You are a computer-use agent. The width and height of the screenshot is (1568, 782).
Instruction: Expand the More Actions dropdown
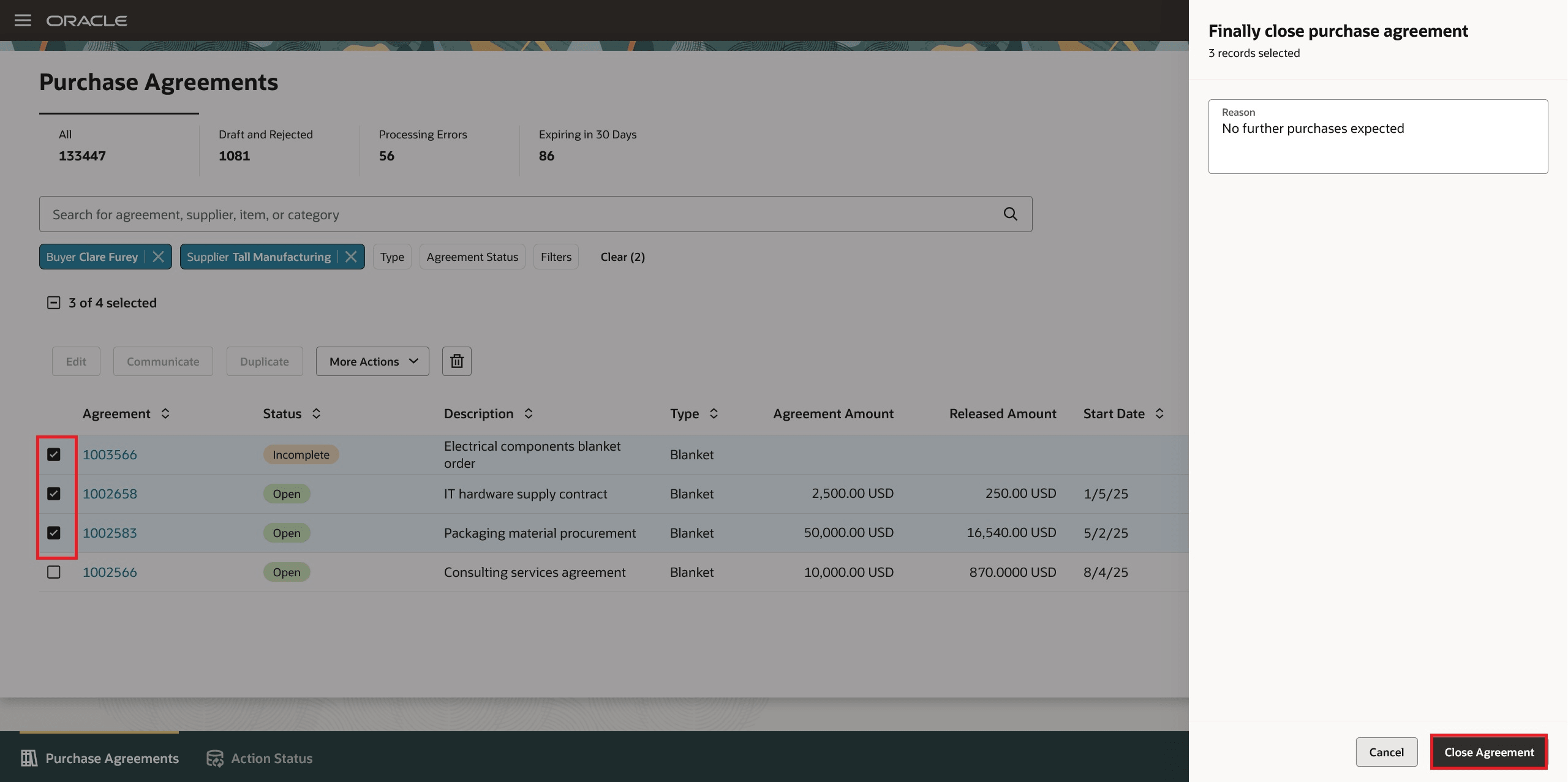[372, 361]
